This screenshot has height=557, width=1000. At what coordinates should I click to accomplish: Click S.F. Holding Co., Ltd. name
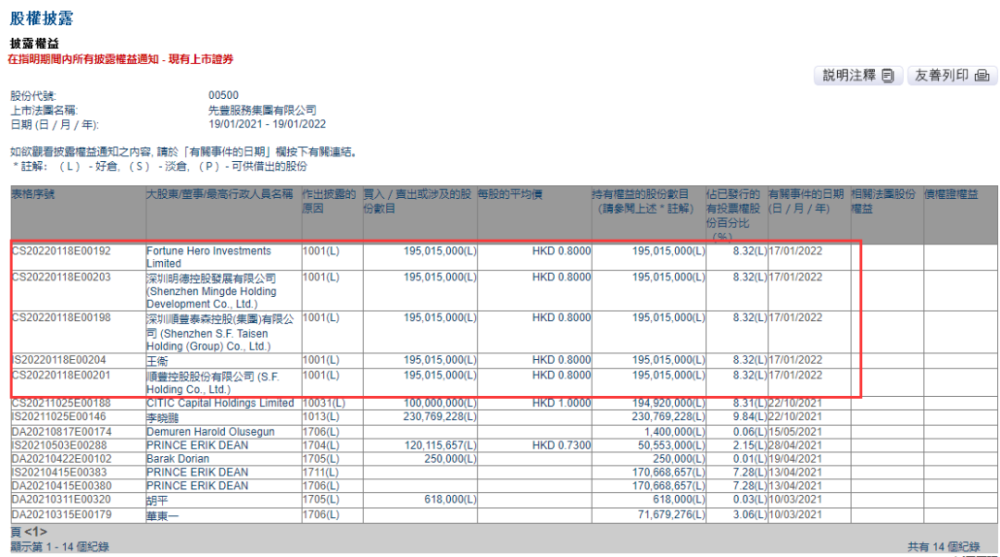(213, 383)
